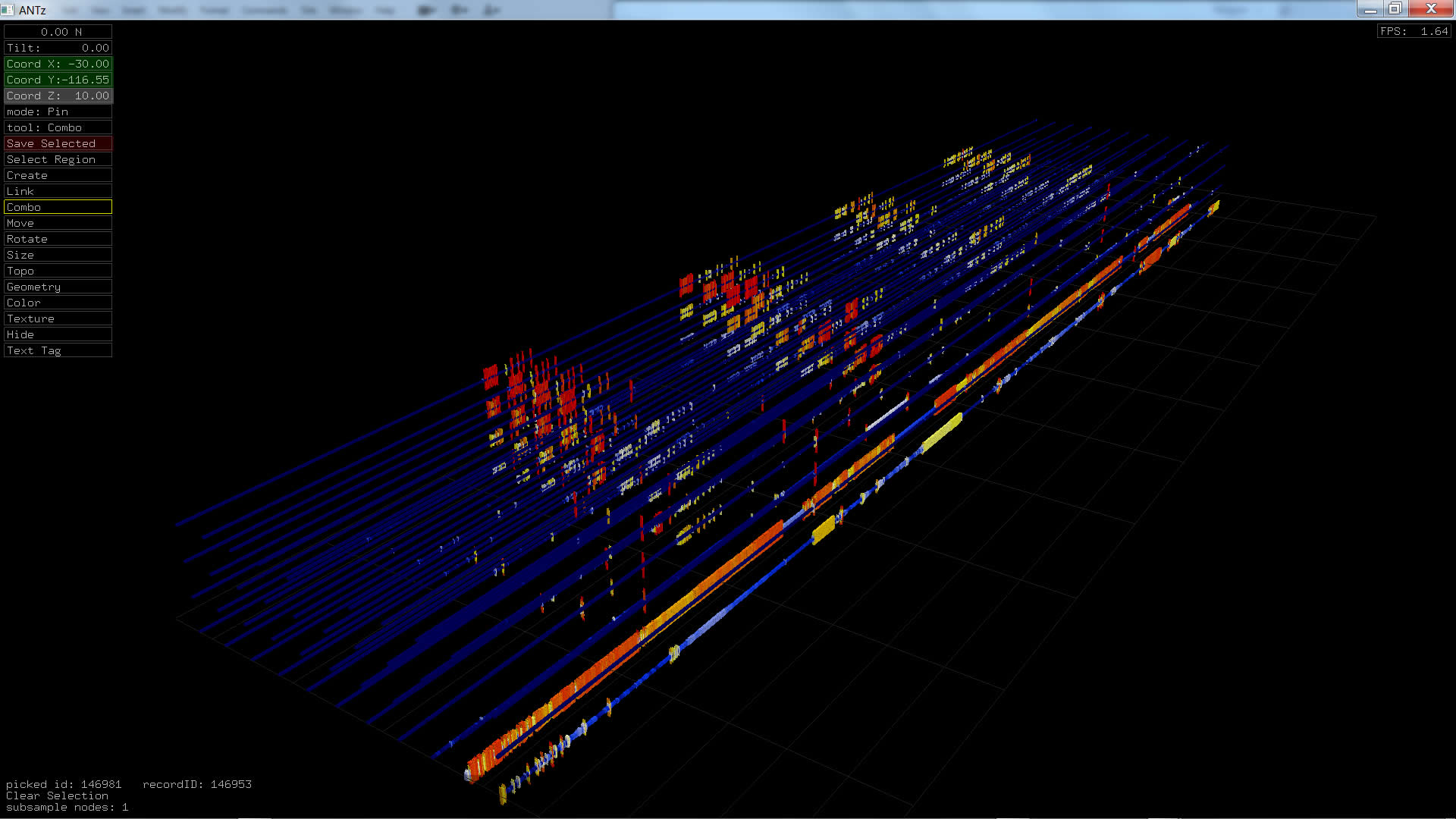The image size is (1456, 819).
Task: Click the tool: Combo indicator
Action: (58, 127)
